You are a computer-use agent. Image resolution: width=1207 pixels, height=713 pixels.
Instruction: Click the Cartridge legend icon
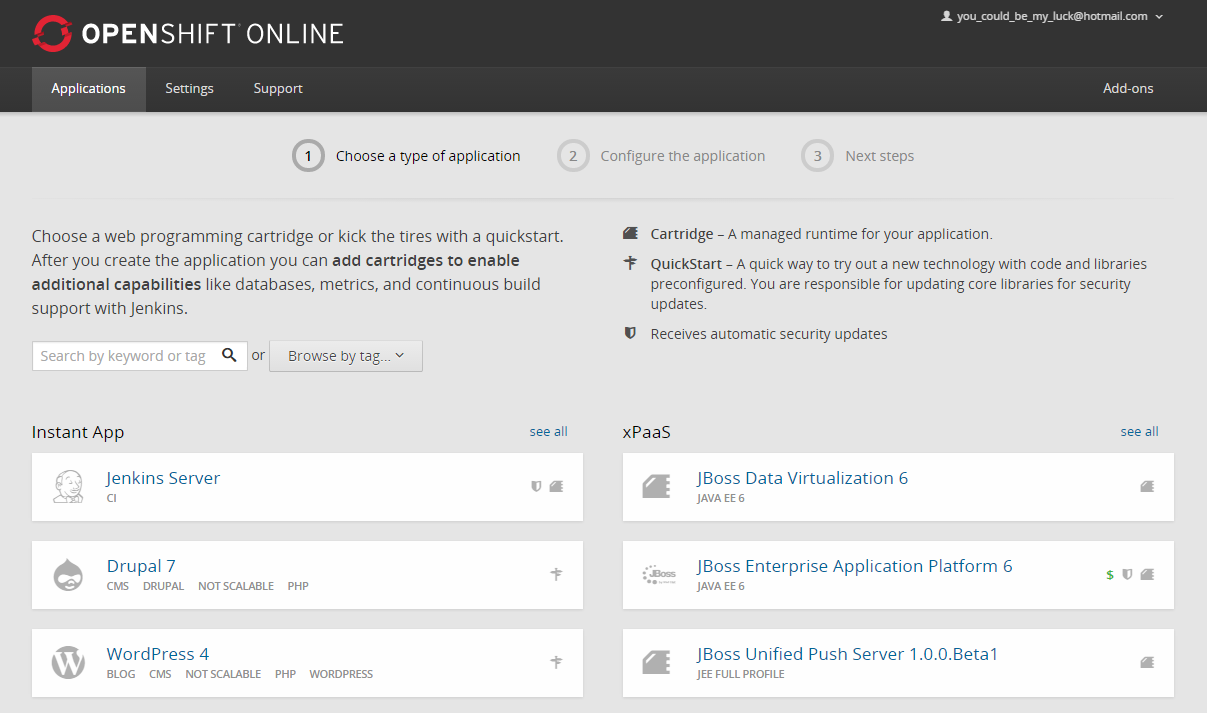(630, 233)
